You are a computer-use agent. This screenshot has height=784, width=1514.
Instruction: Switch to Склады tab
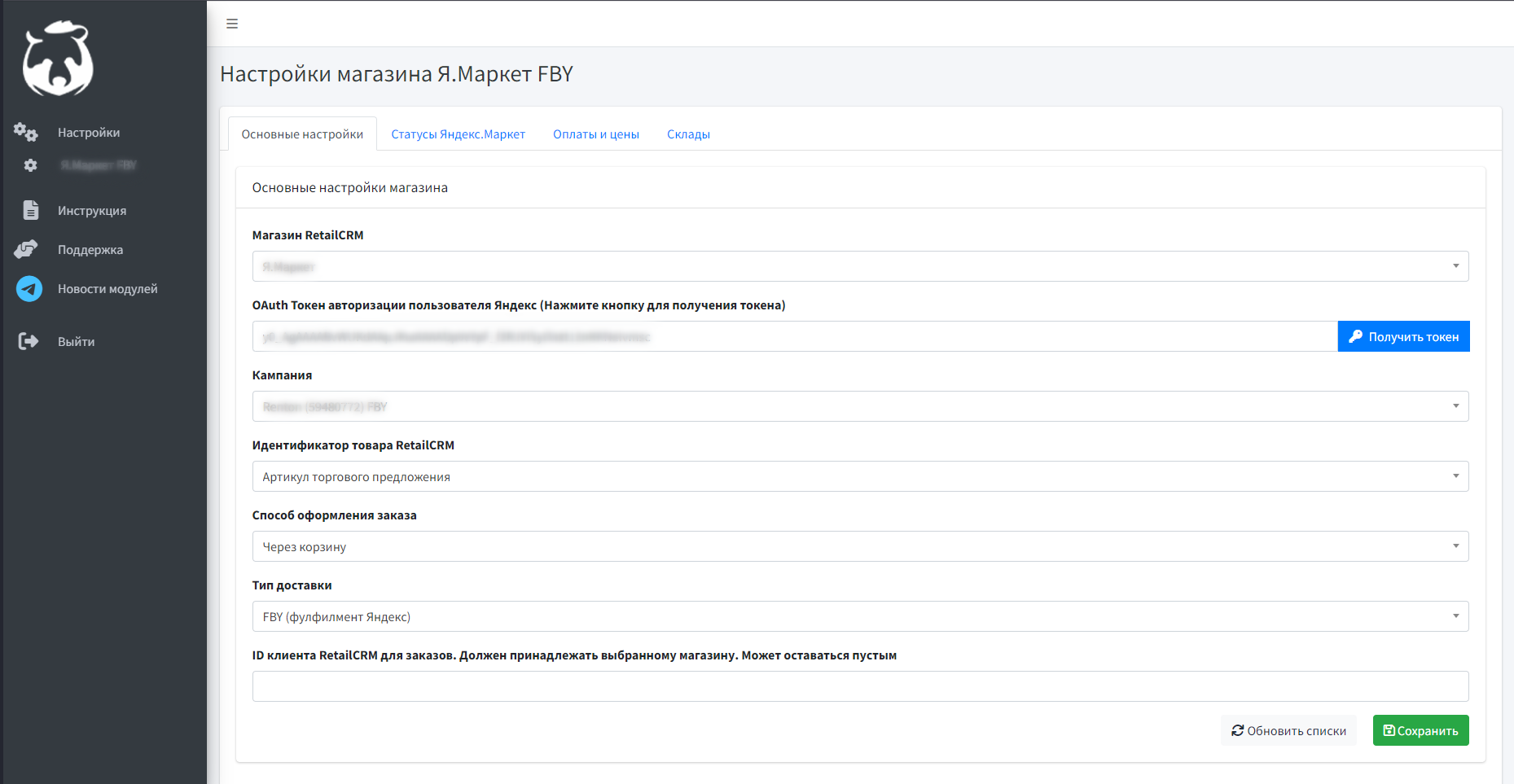click(688, 134)
